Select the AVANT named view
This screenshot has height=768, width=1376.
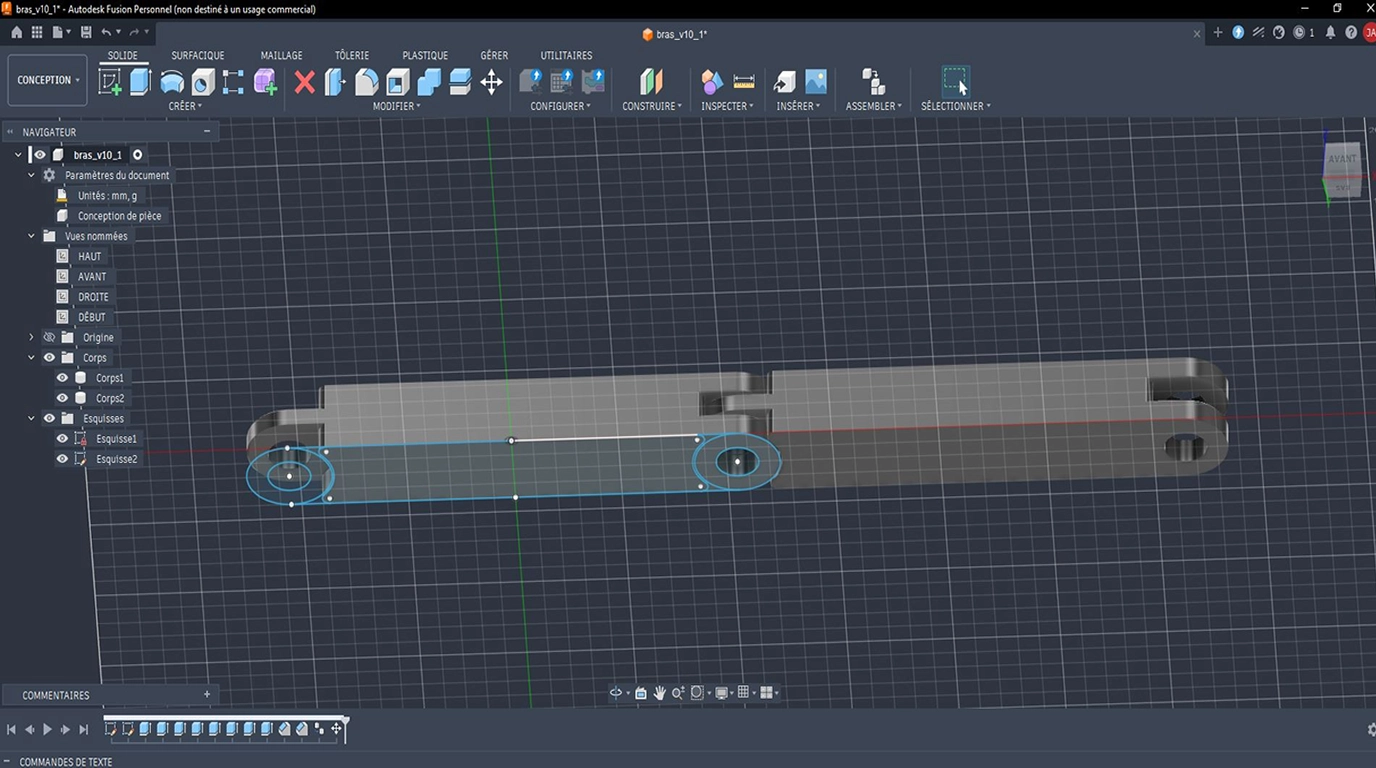92,277
